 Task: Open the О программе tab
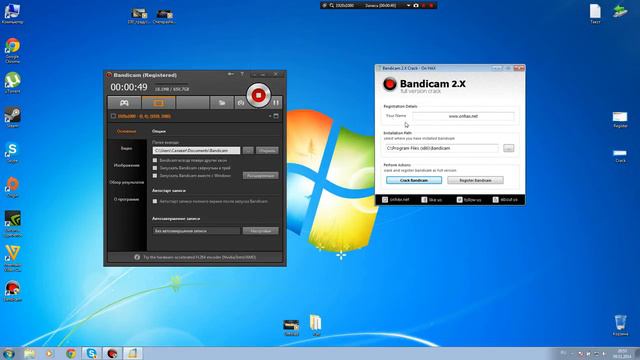pyautogui.click(x=127, y=200)
